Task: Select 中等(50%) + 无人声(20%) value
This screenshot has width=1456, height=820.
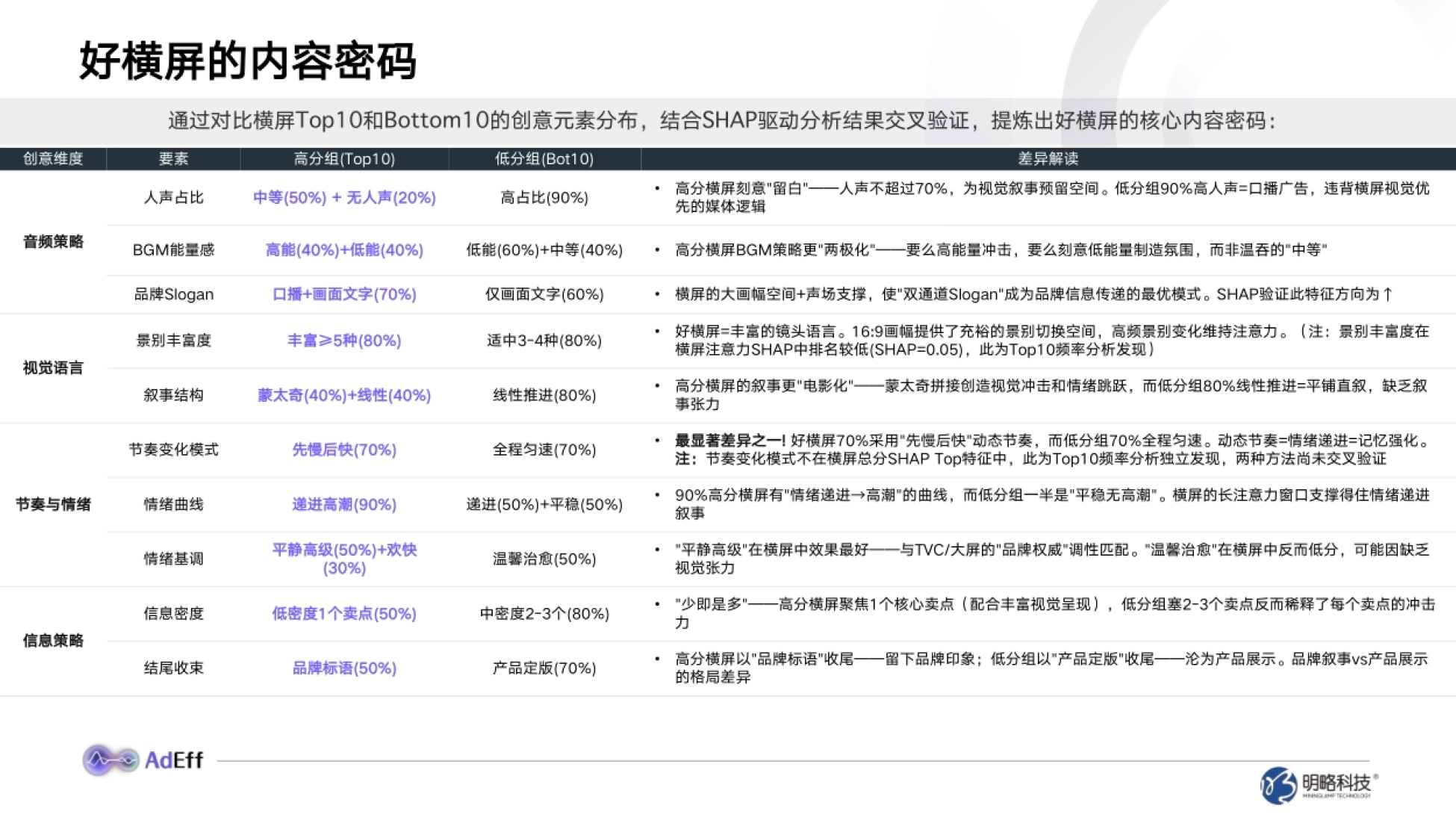Action: [x=344, y=197]
